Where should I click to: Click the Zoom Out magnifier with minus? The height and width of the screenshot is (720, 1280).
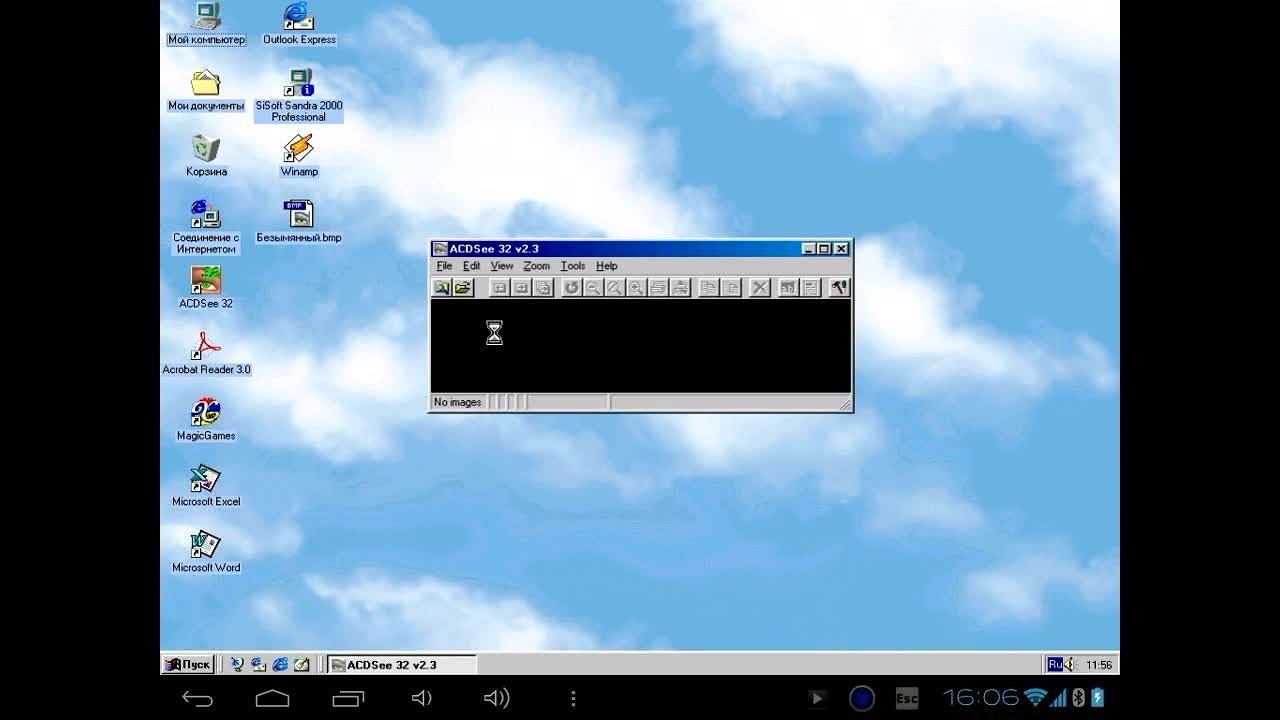coord(593,288)
